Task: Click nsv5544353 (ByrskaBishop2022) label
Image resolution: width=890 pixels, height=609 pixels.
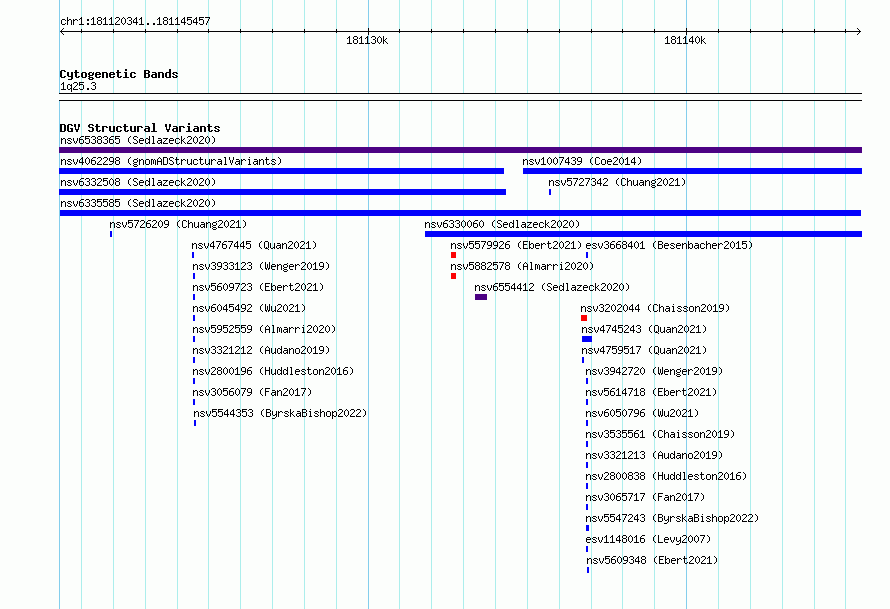Action: pos(280,413)
